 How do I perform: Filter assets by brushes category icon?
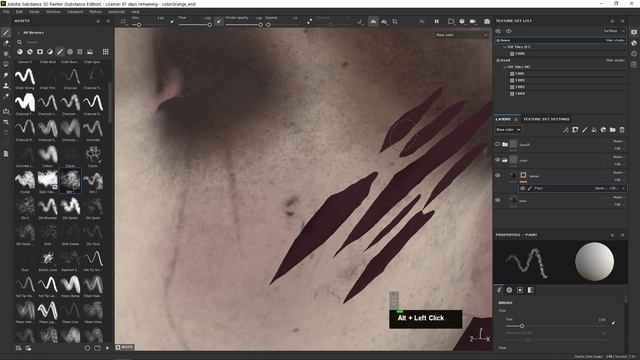(60, 52)
